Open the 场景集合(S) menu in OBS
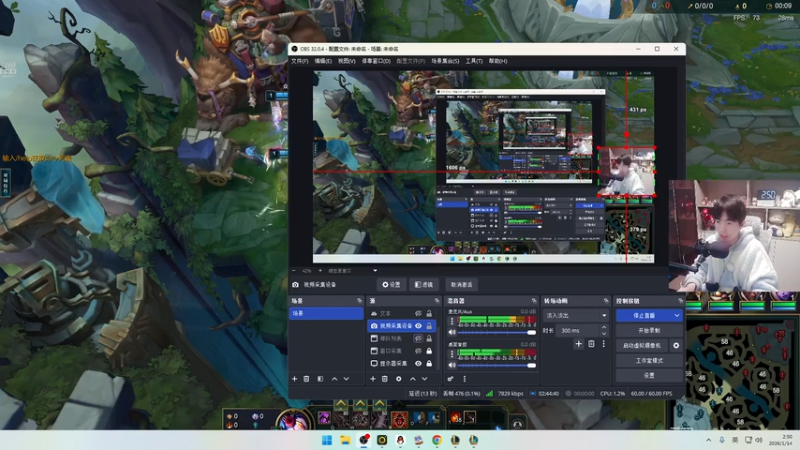The width and height of the screenshot is (800, 450). coord(445,61)
